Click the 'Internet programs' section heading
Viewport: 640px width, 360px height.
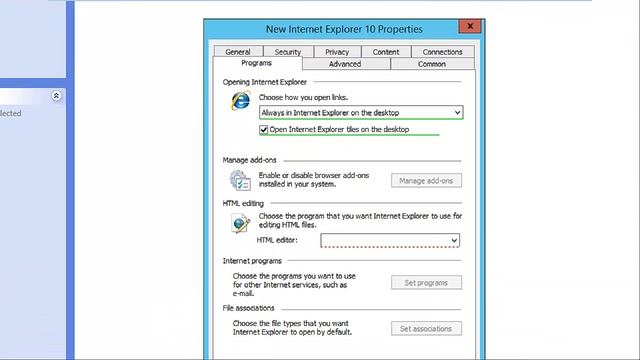click(252, 261)
